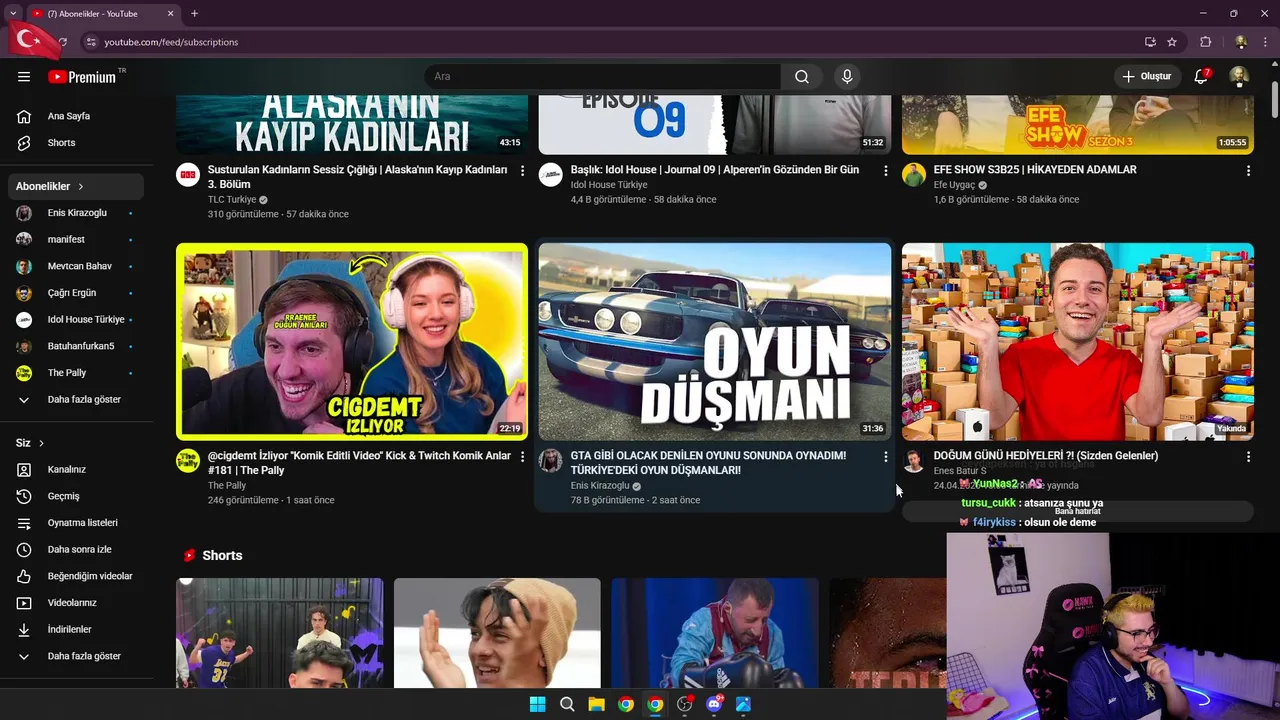
Task: Open the Chrome tab search dropdown arrow
Action: coord(13,14)
